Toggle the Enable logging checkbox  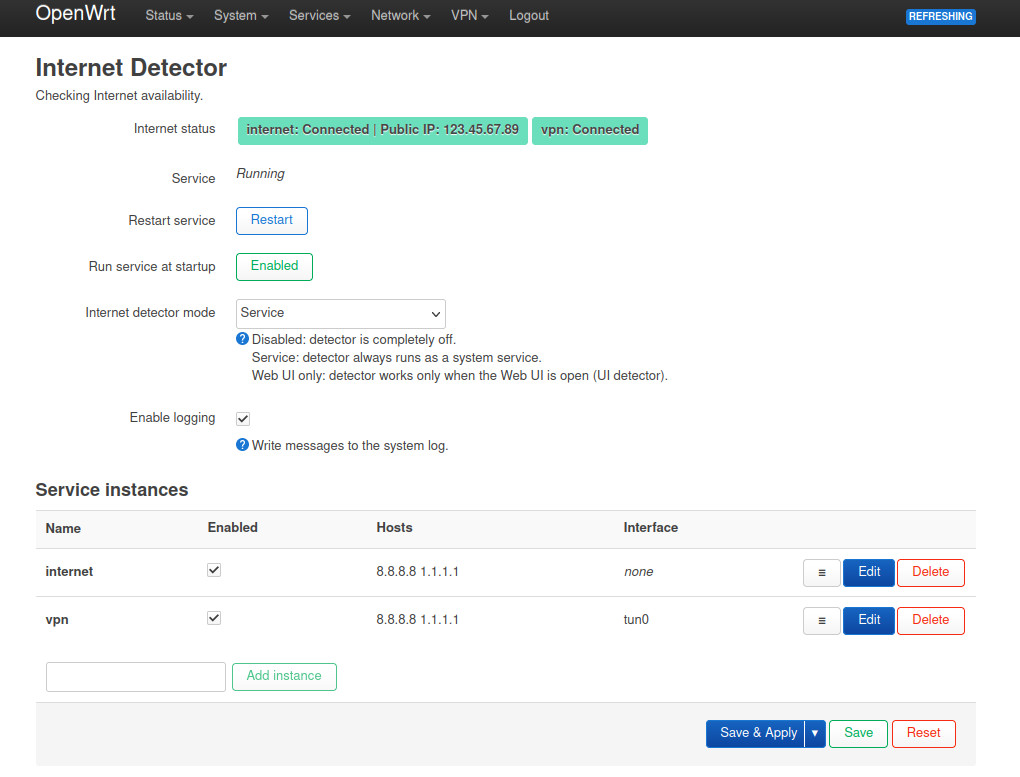[x=243, y=418]
